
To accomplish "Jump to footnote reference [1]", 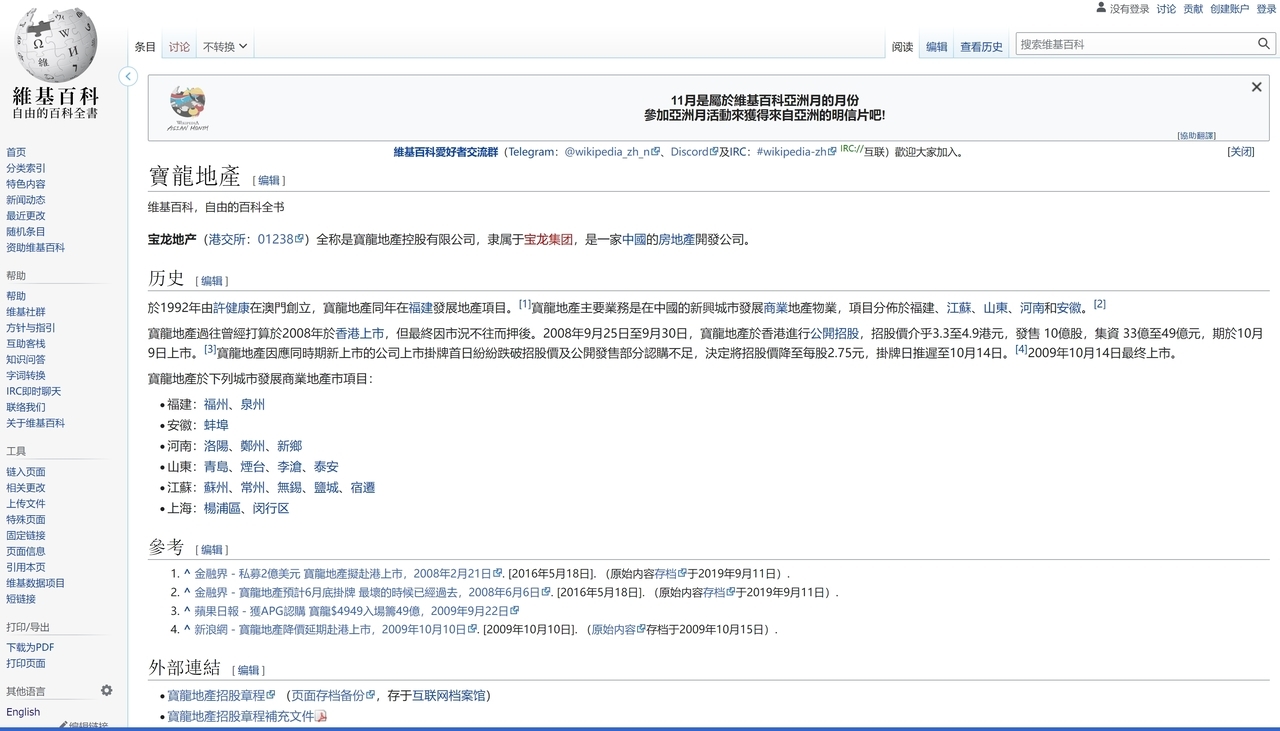I will point(525,304).
